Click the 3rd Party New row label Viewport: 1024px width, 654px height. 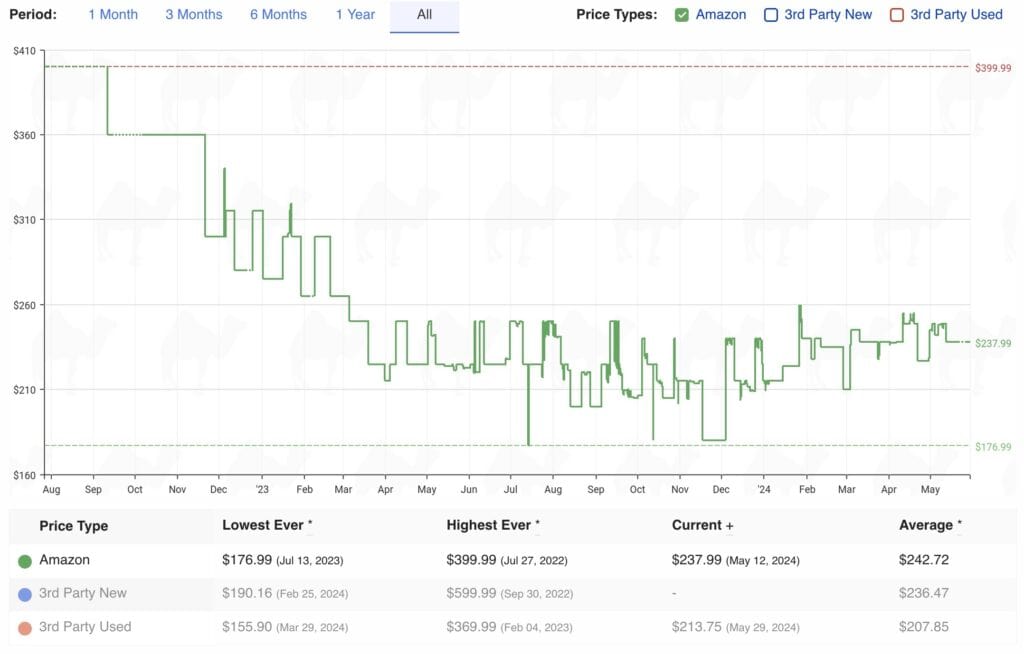(83, 593)
